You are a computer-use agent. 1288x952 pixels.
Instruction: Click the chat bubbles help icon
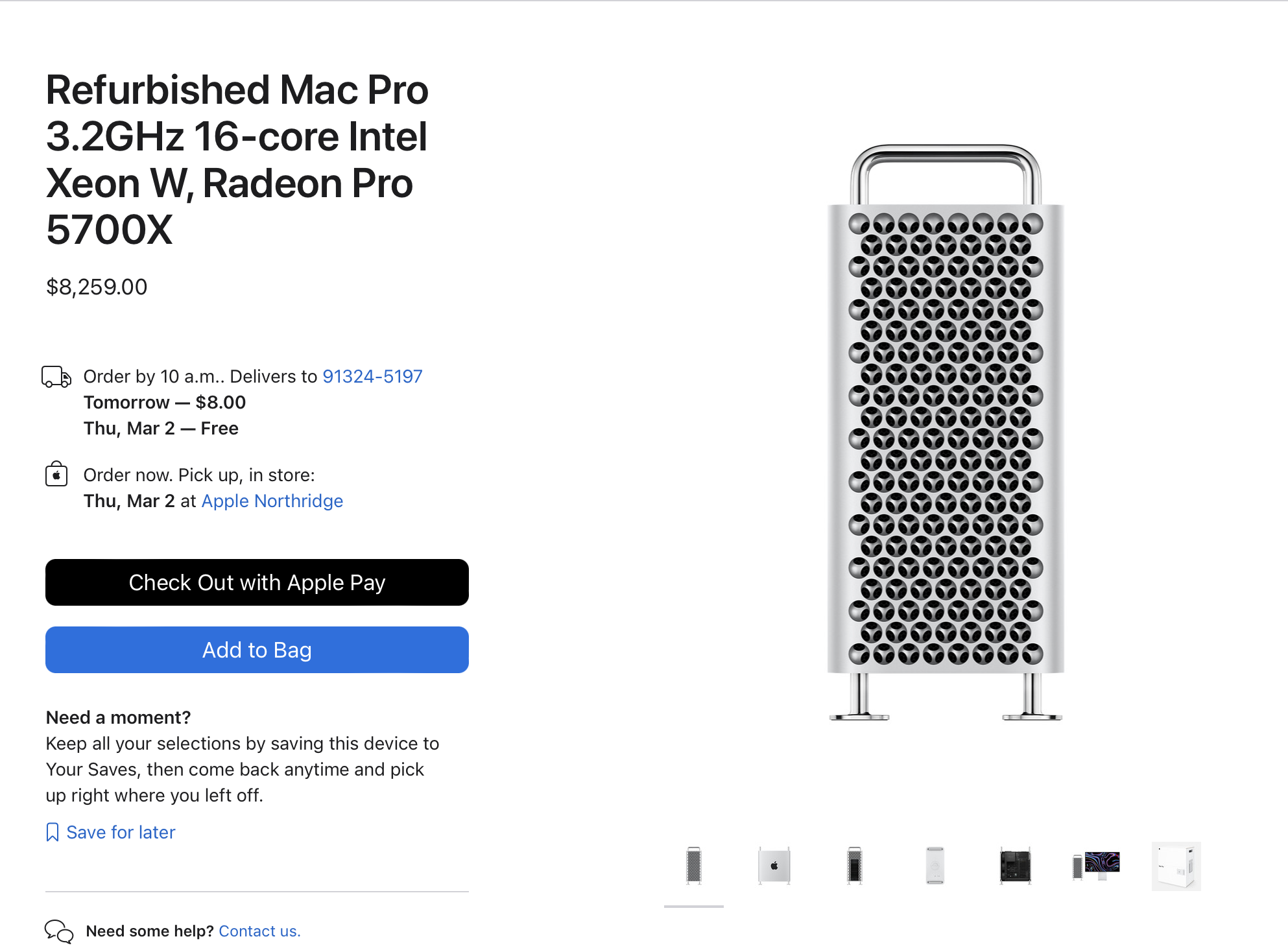(x=59, y=931)
